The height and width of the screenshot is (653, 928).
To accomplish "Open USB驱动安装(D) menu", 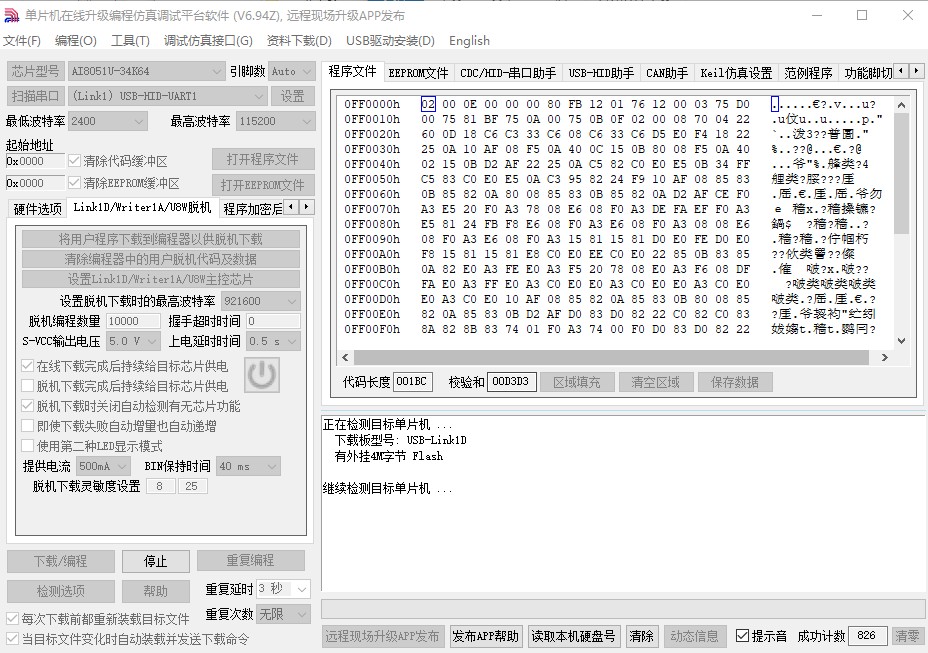I will point(390,40).
